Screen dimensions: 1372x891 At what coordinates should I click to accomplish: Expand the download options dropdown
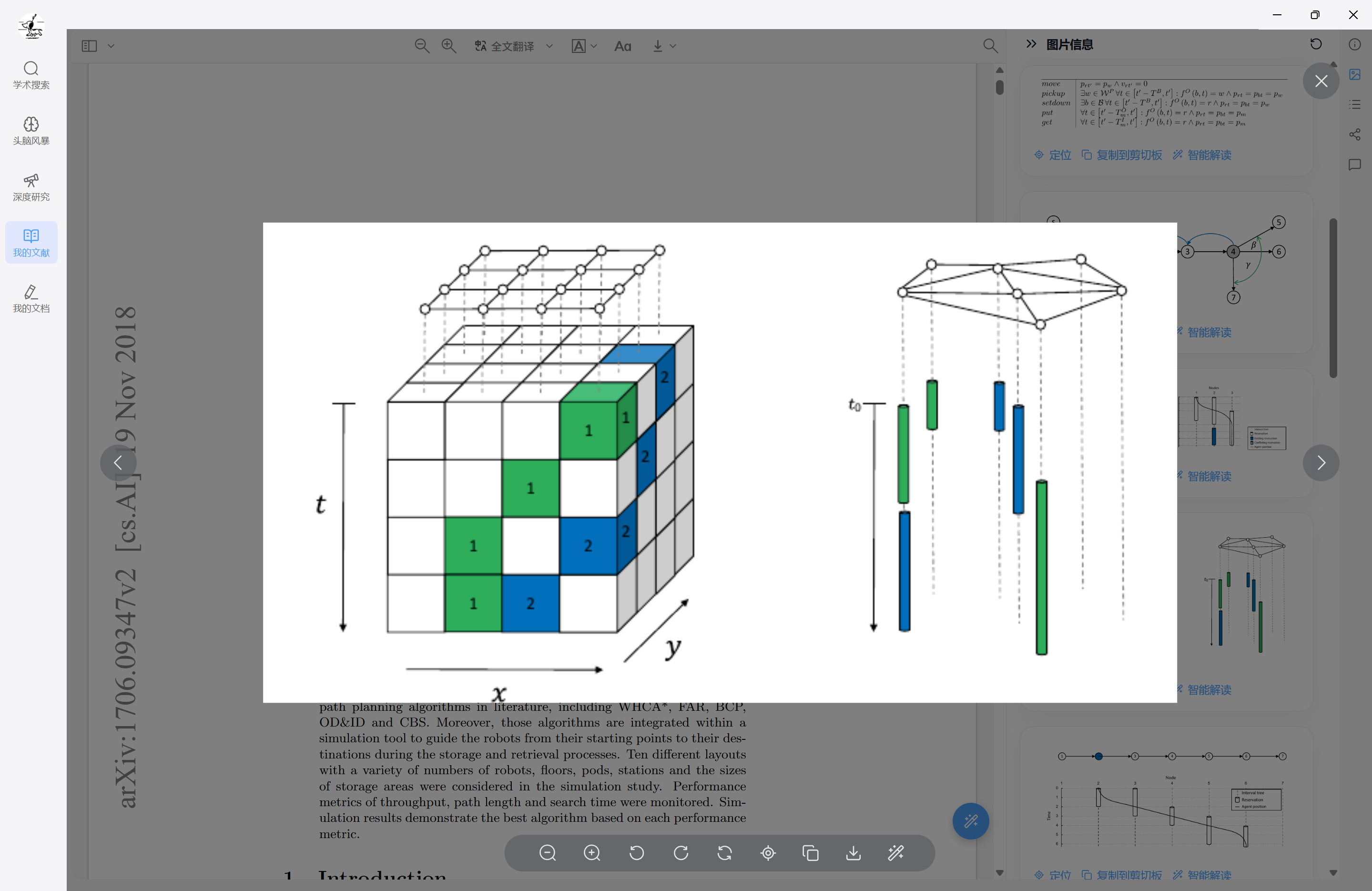click(672, 46)
